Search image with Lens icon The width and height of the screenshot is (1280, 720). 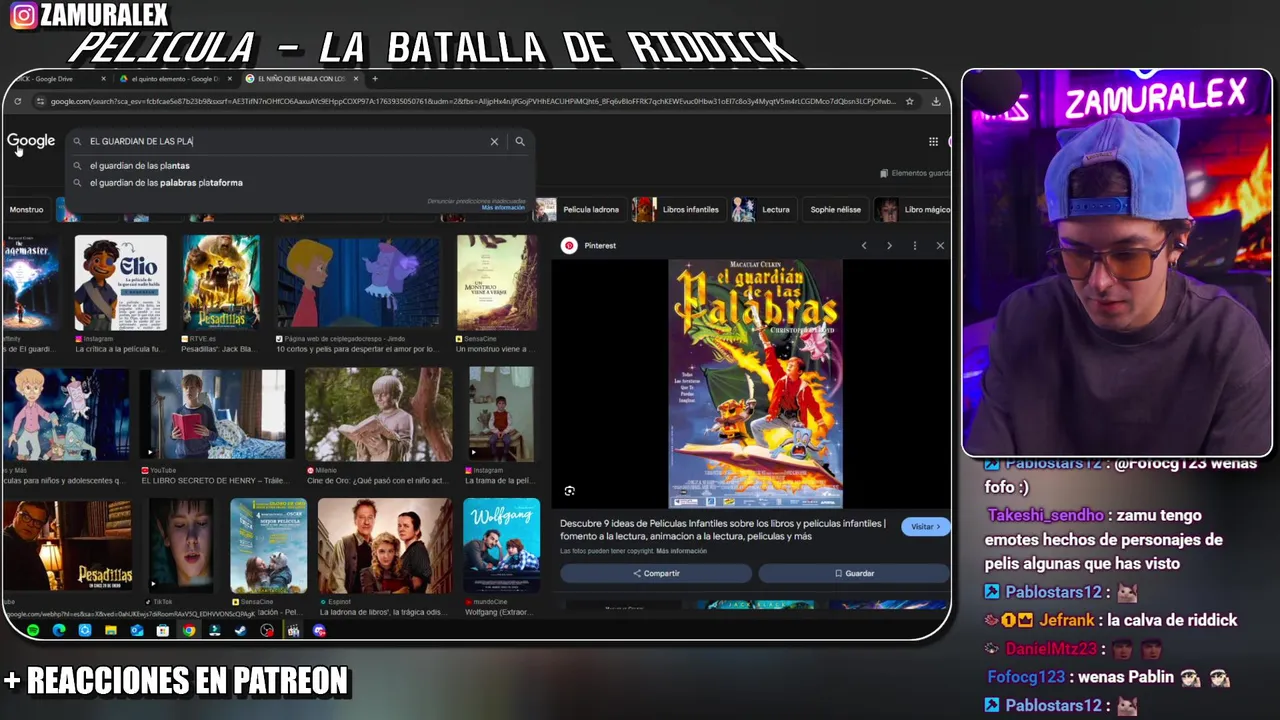(569, 491)
